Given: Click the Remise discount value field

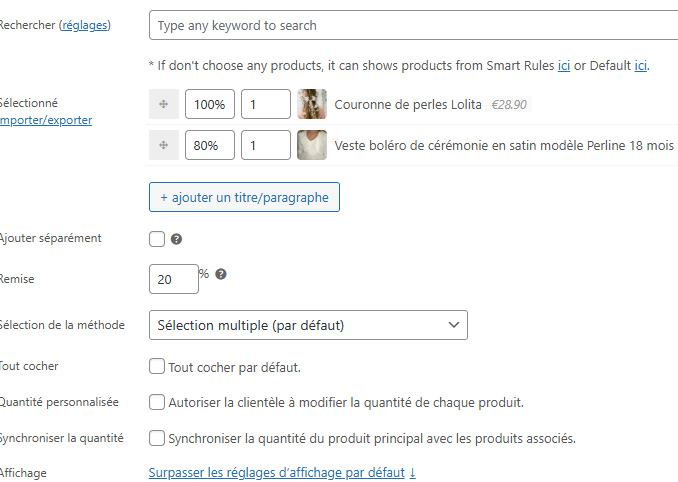Looking at the screenshot, I should (173, 279).
